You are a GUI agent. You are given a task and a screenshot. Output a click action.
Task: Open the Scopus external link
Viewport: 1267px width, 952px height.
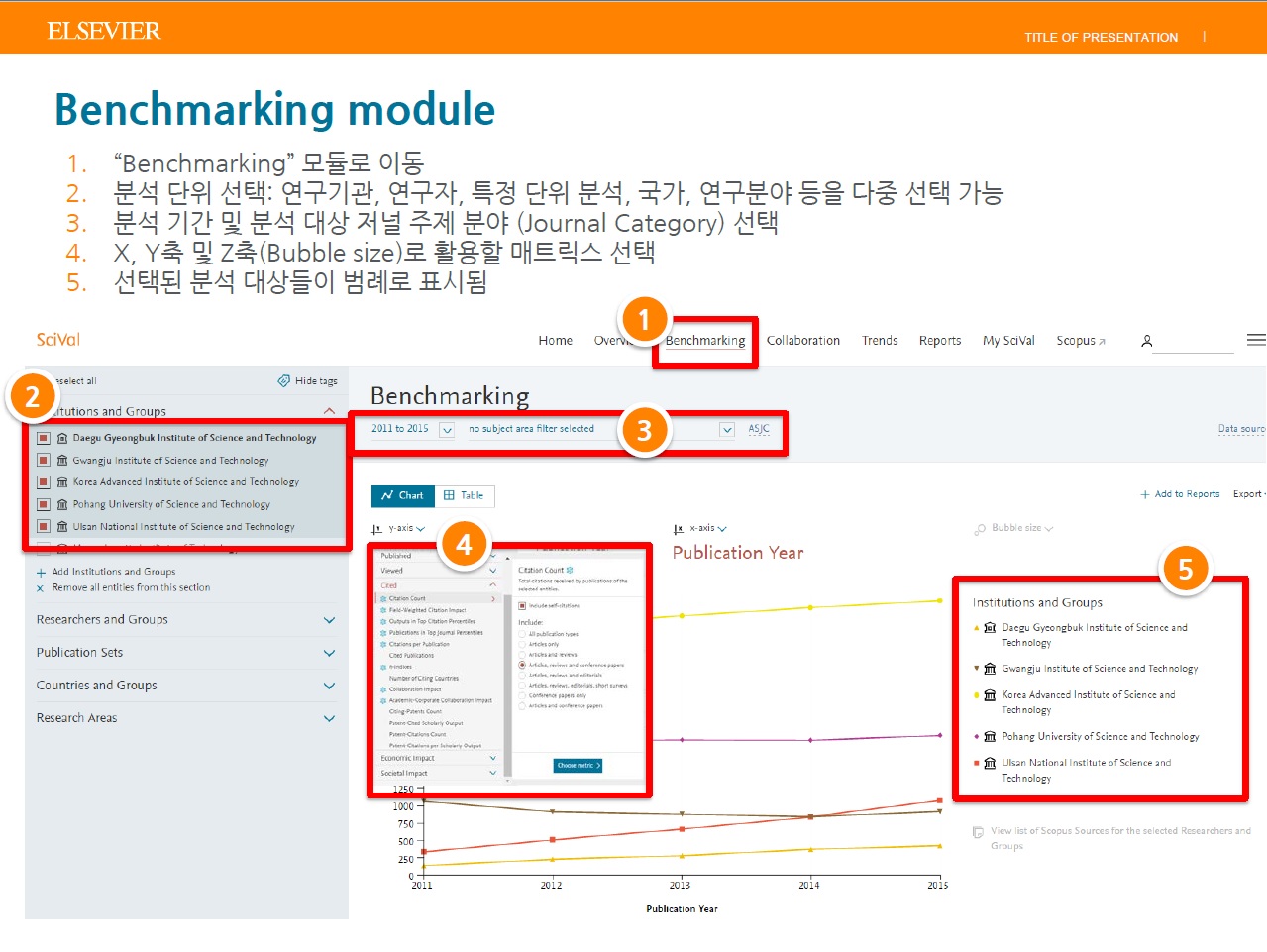point(1081,341)
